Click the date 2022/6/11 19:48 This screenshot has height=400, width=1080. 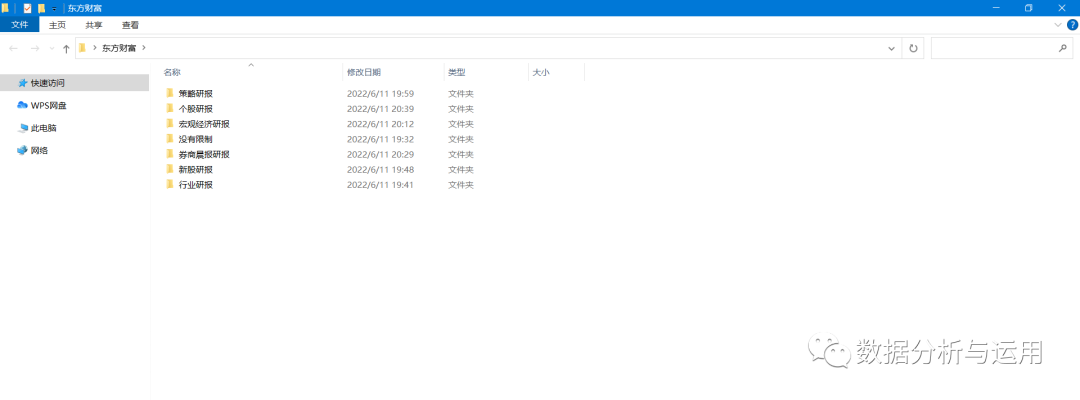click(380, 169)
